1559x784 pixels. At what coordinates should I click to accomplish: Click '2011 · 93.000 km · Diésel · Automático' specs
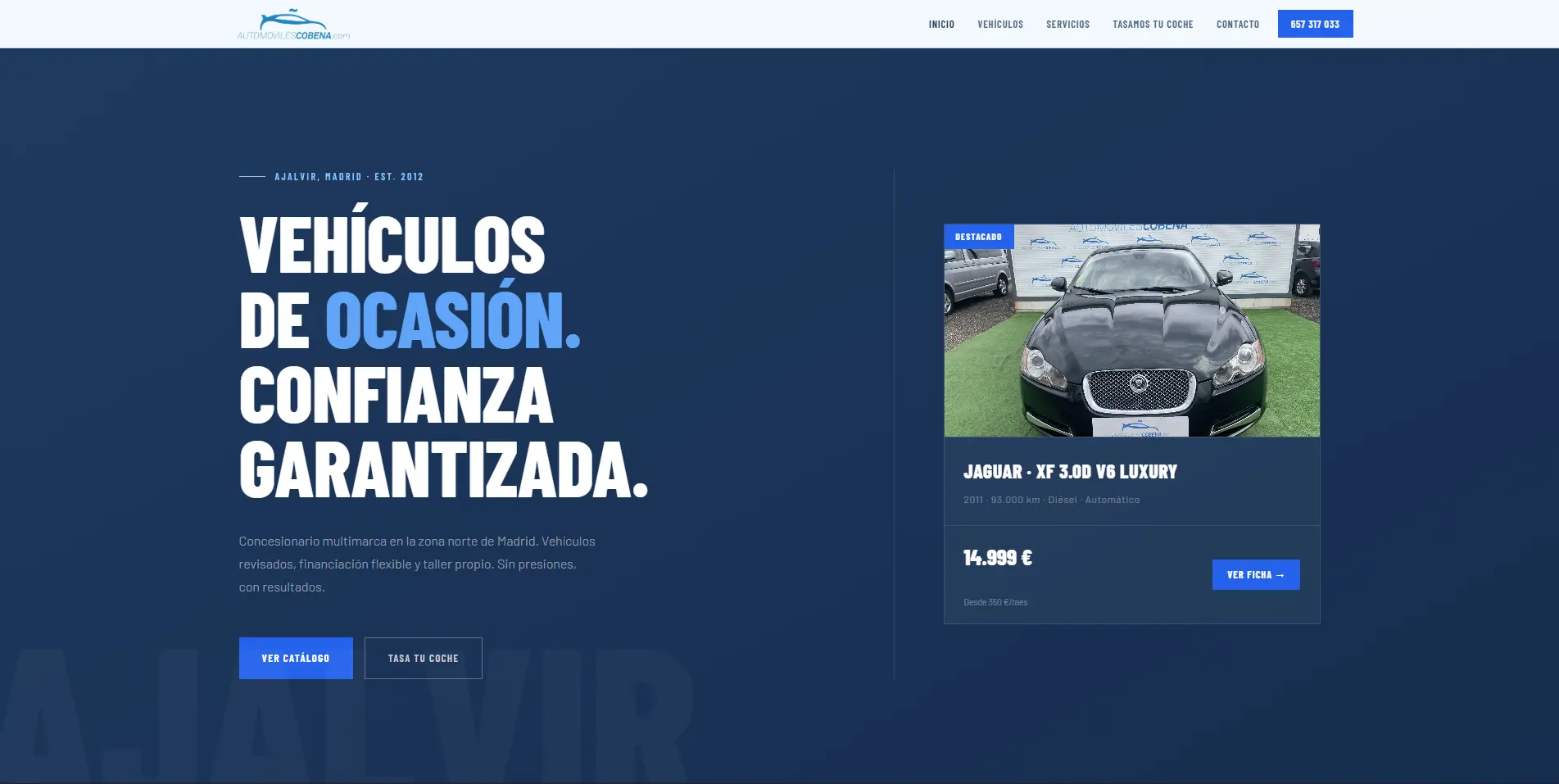coord(1051,500)
